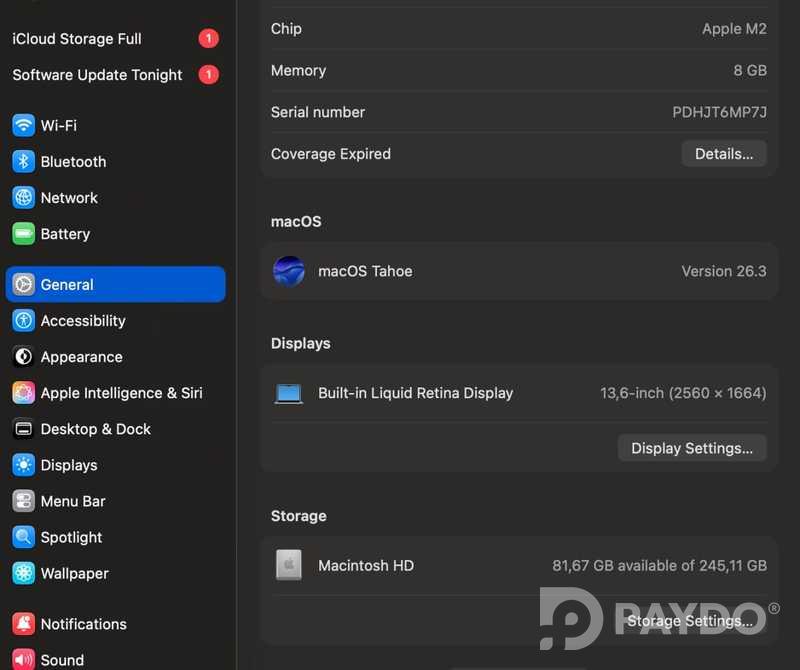Screen dimensions: 800x670
Task: Open Spotlight settings
Action: coord(115,538)
